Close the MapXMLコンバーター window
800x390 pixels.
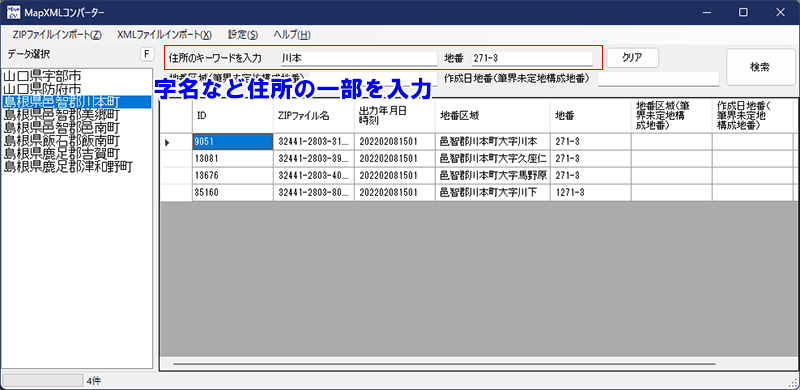pos(780,13)
